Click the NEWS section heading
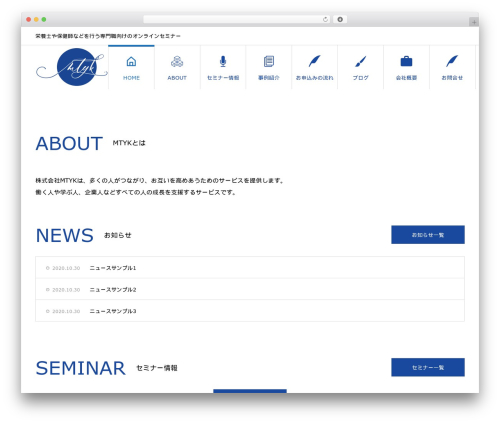This screenshot has width=500, height=423. [x=65, y=235]
